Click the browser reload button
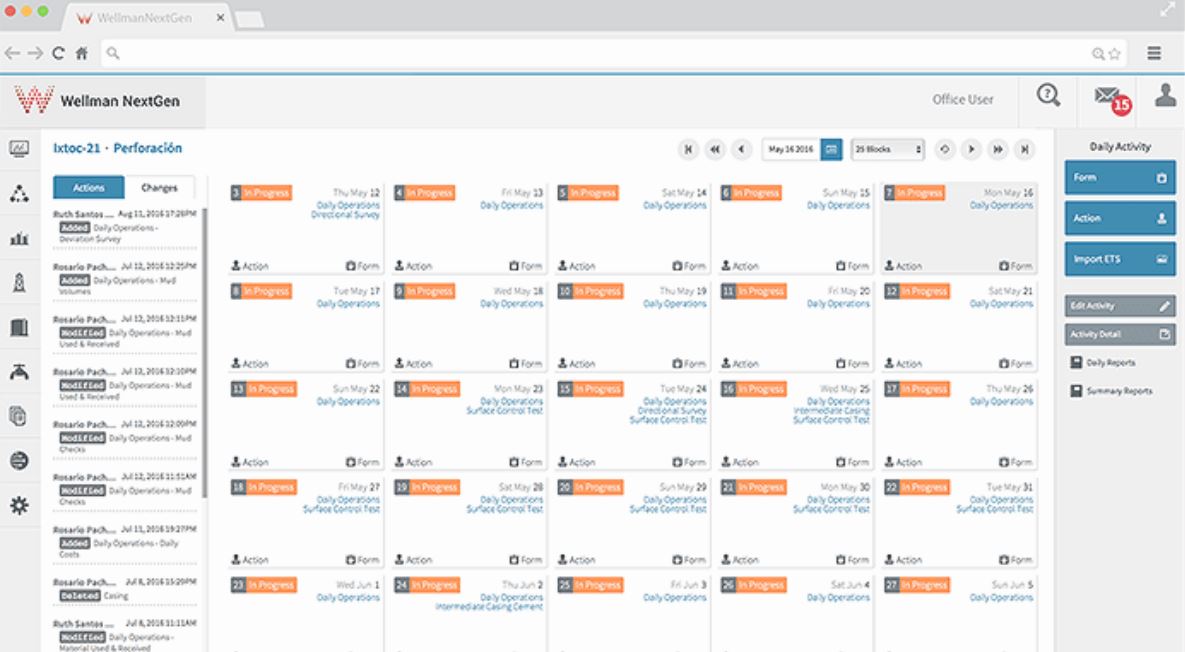This screenshot has width=1185, height=652. click(x=59, y=53)
